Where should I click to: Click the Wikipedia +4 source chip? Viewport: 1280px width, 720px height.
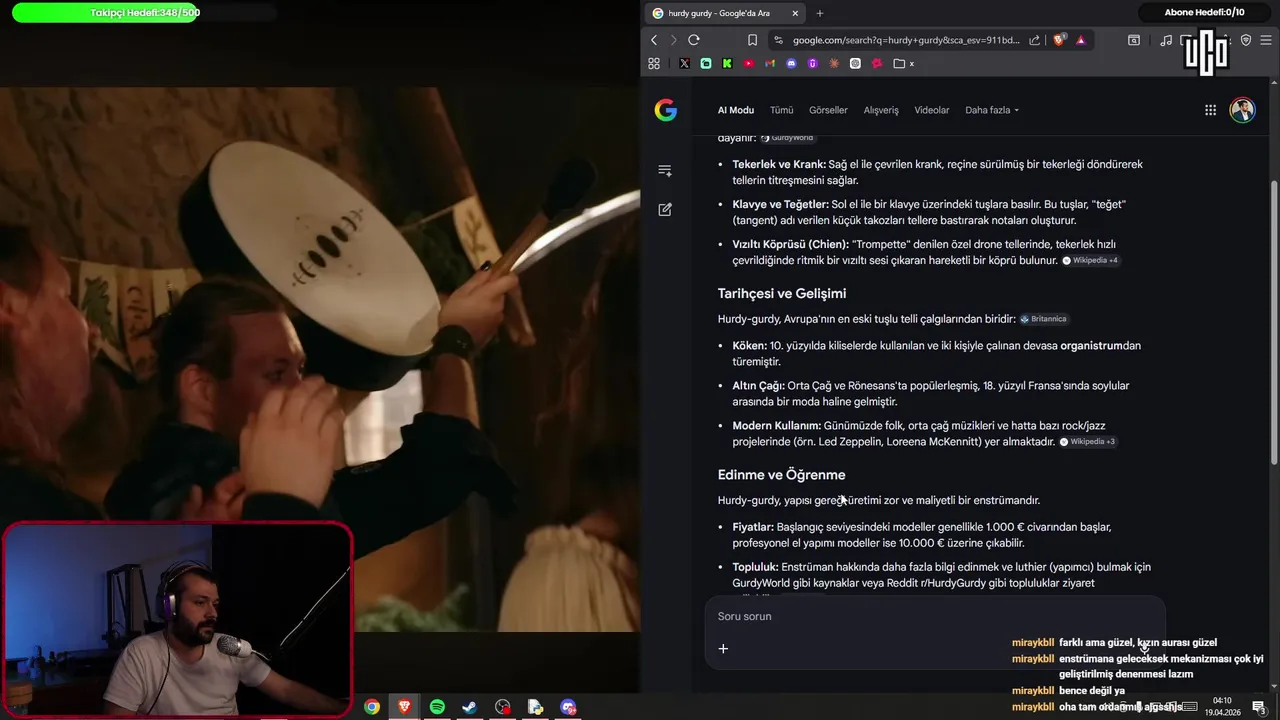(1090, 260)
